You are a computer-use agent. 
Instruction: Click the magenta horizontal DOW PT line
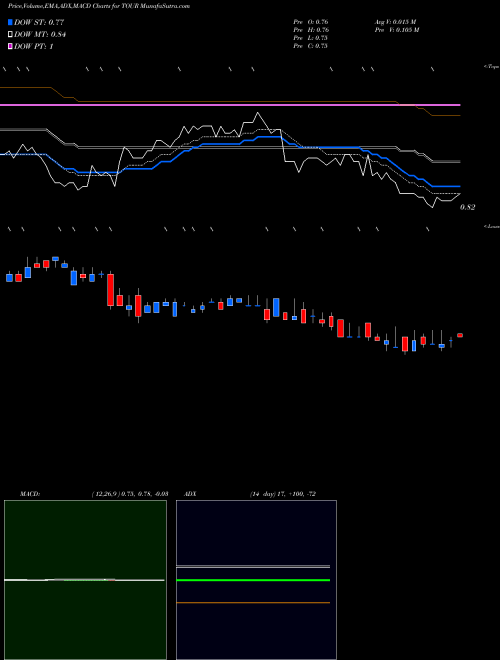pyautogui.click(x=230, y=105)
